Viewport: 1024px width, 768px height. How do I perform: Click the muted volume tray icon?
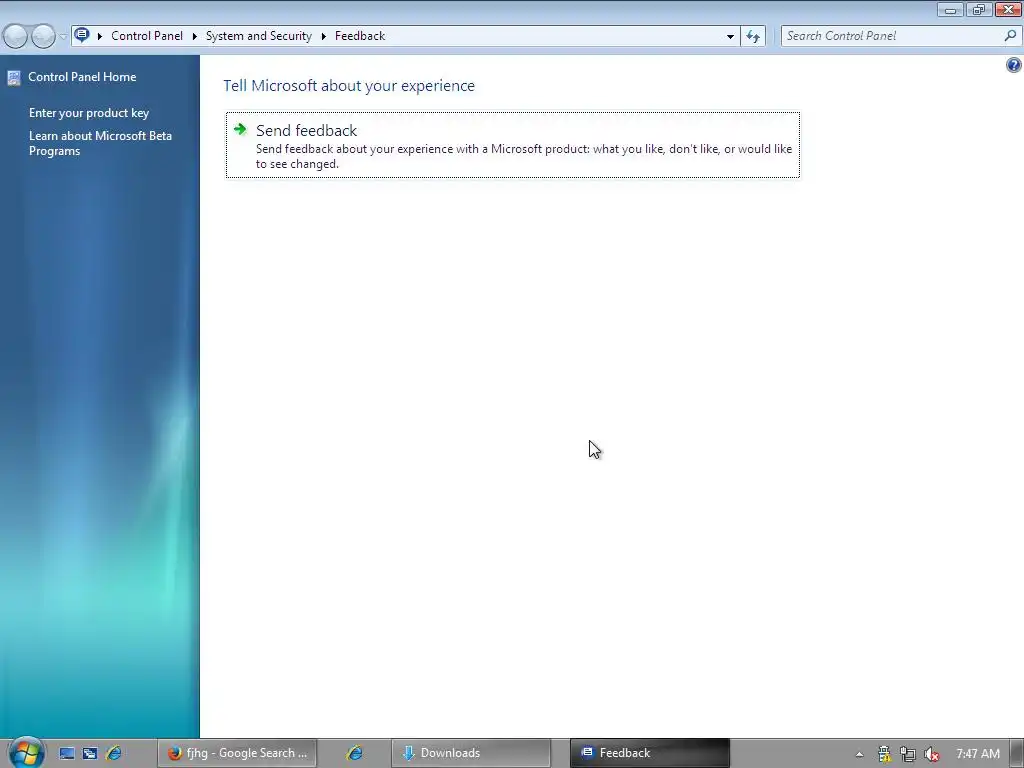(x=932, y=754)
